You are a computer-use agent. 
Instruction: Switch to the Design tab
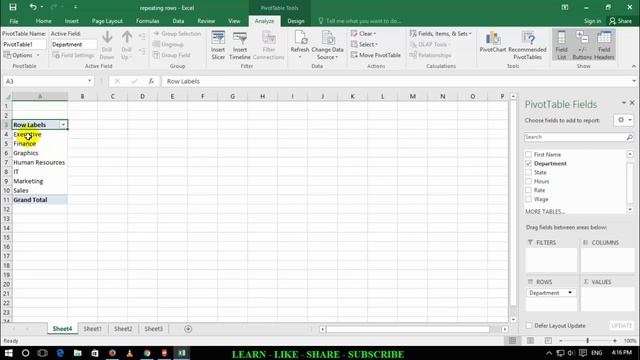point(296,21)
